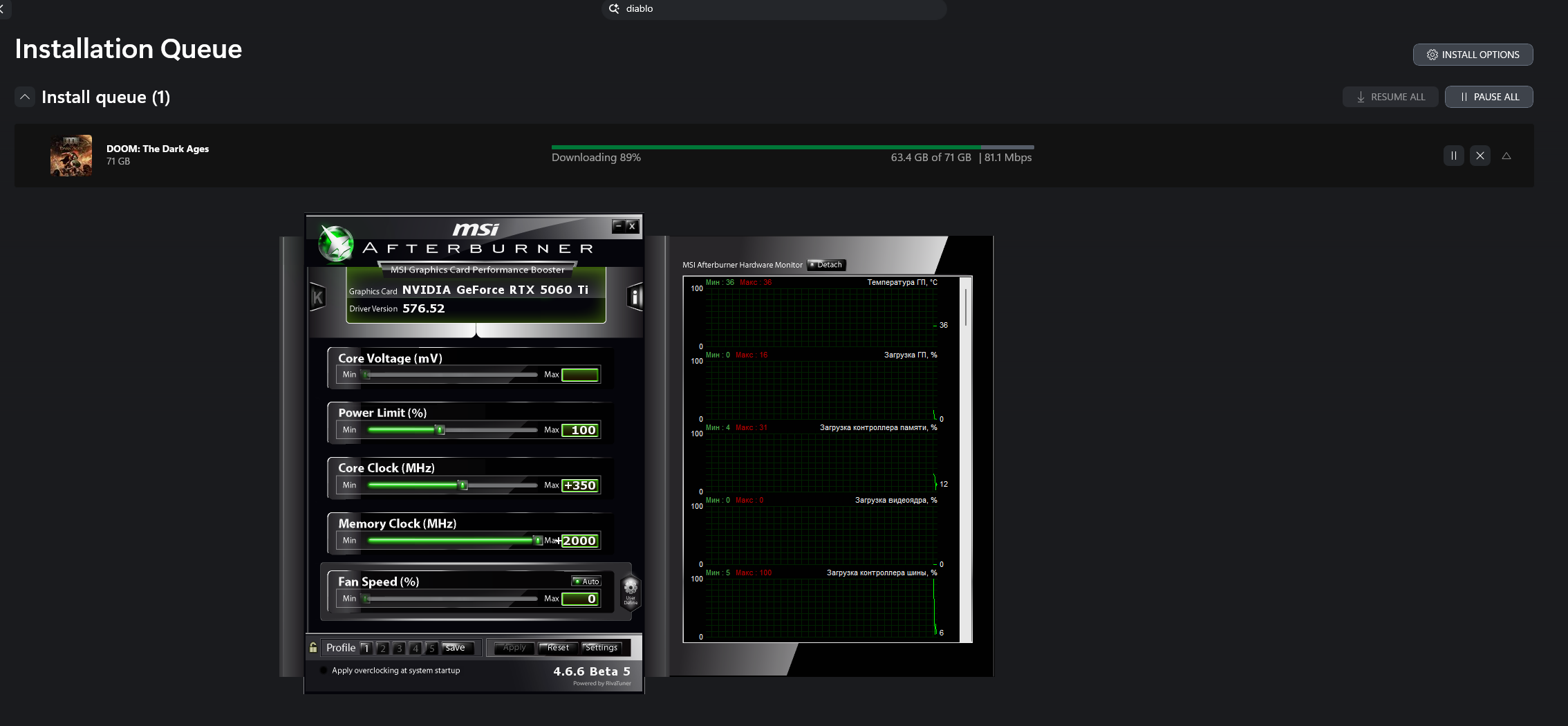The height and width of the screenshot is (726, 1568).
Task: Click the Power Limit value 100
Action: point(580,430)
